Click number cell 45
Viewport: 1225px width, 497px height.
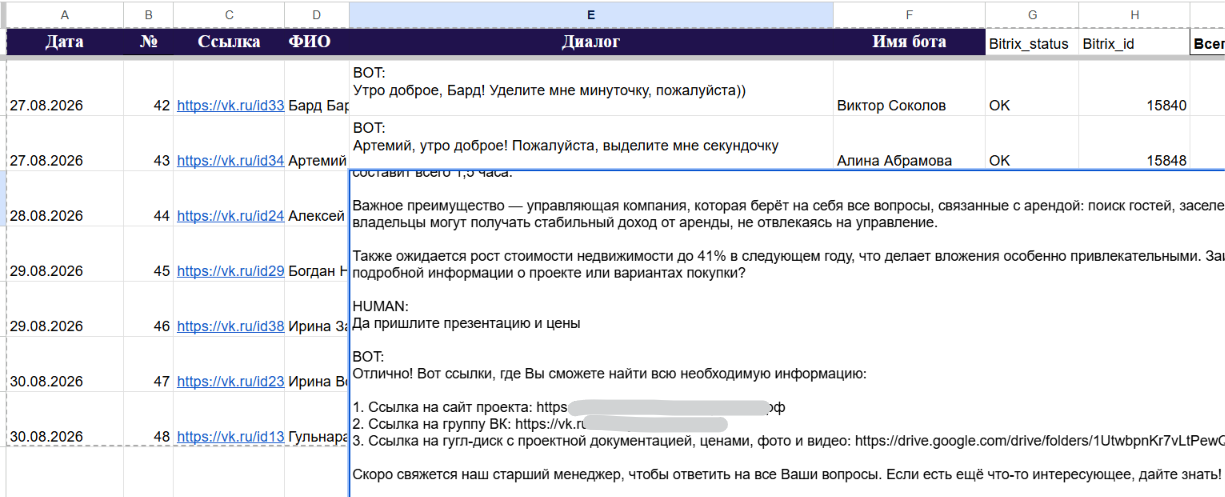click(149, 254)
